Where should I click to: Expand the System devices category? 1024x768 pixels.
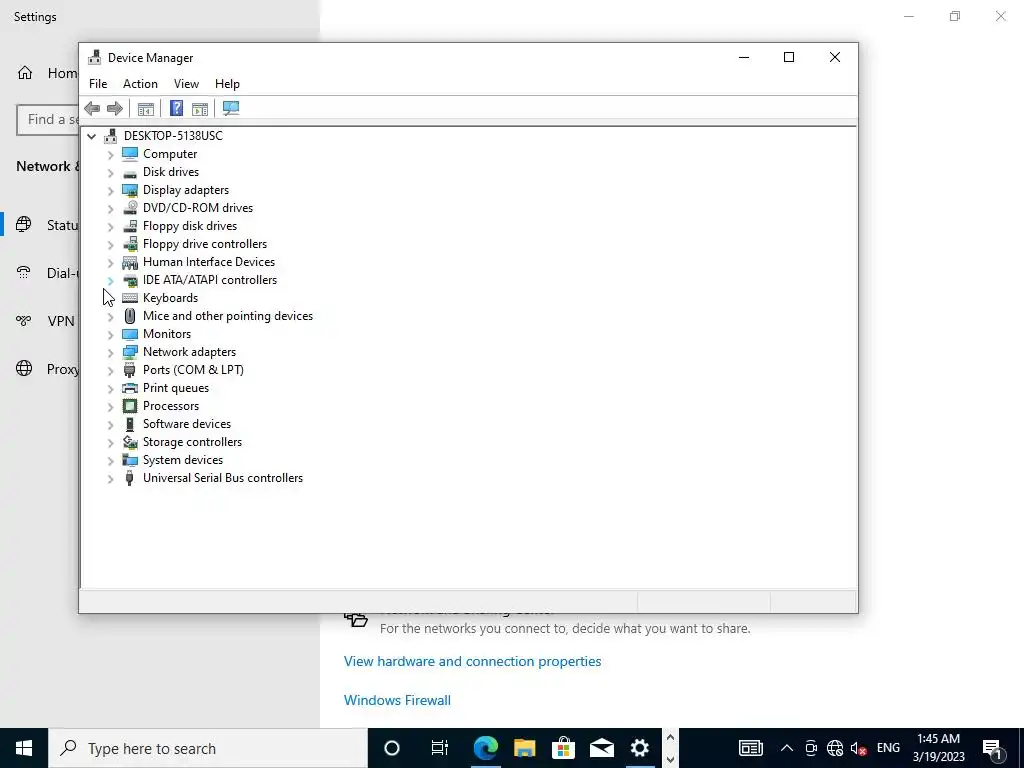(110, 461)
